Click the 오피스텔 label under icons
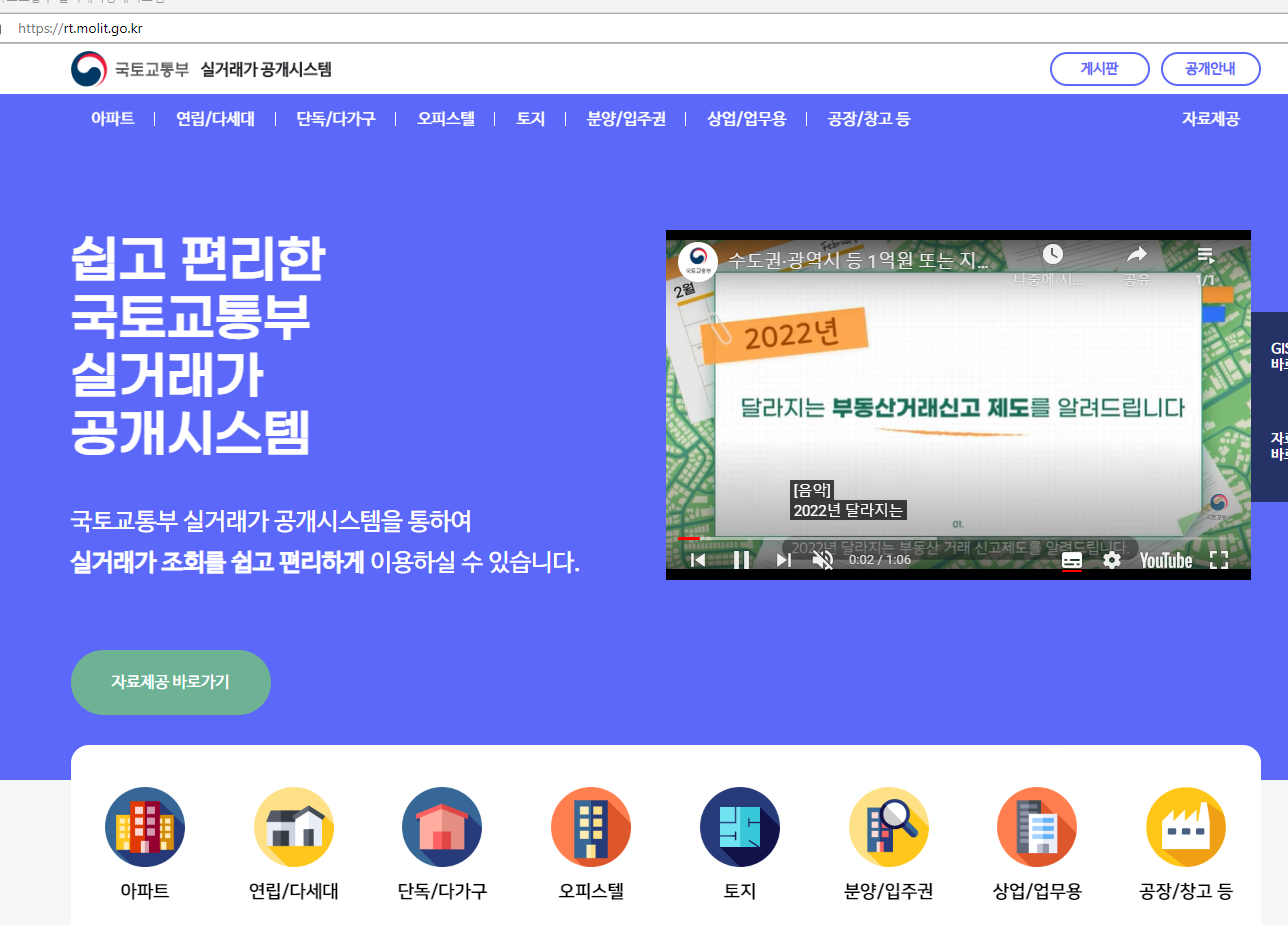Screen dimensions: 1288x925 tap(591, 891)
